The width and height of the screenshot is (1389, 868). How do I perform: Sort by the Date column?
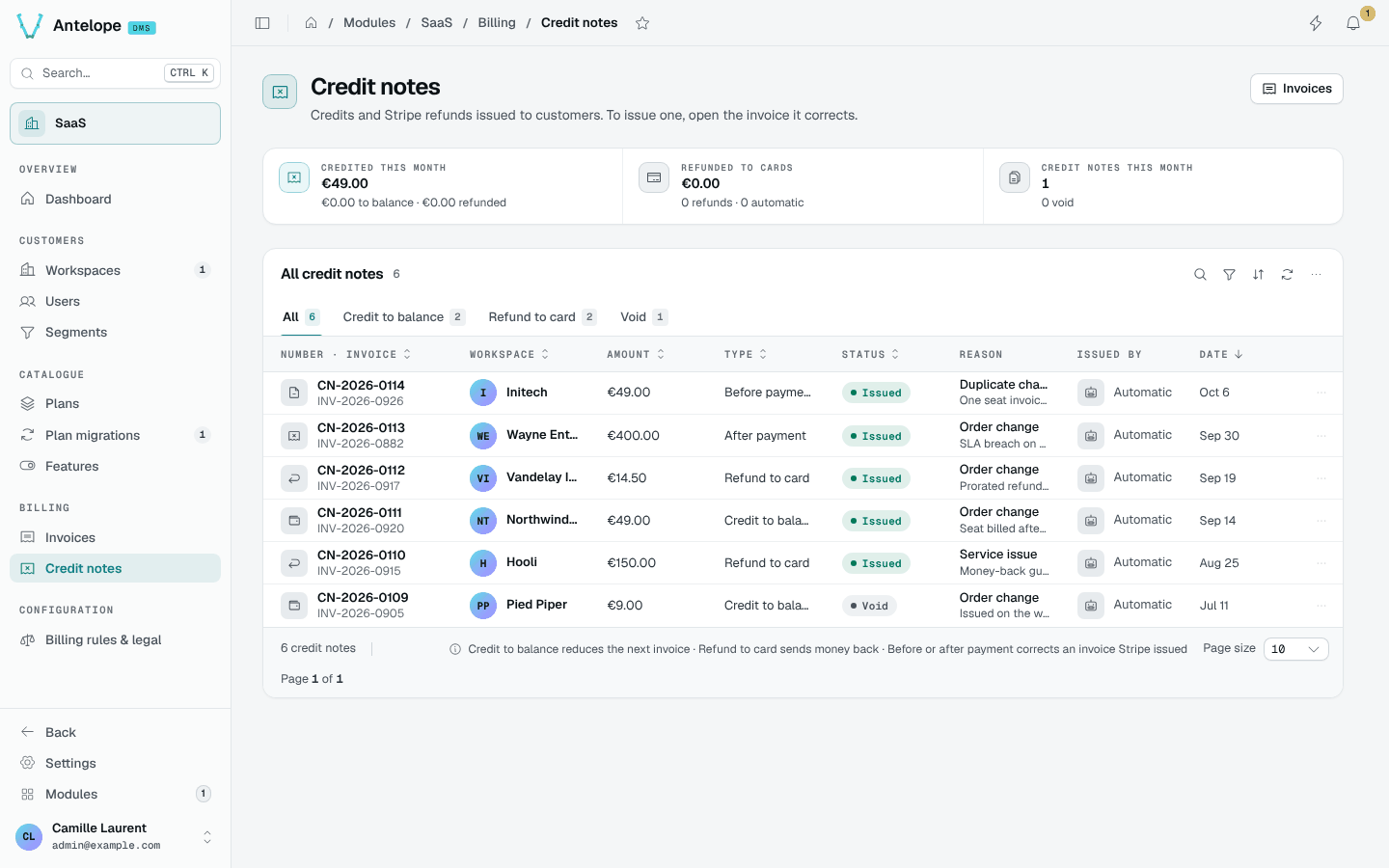click(x=1221, y=355)
